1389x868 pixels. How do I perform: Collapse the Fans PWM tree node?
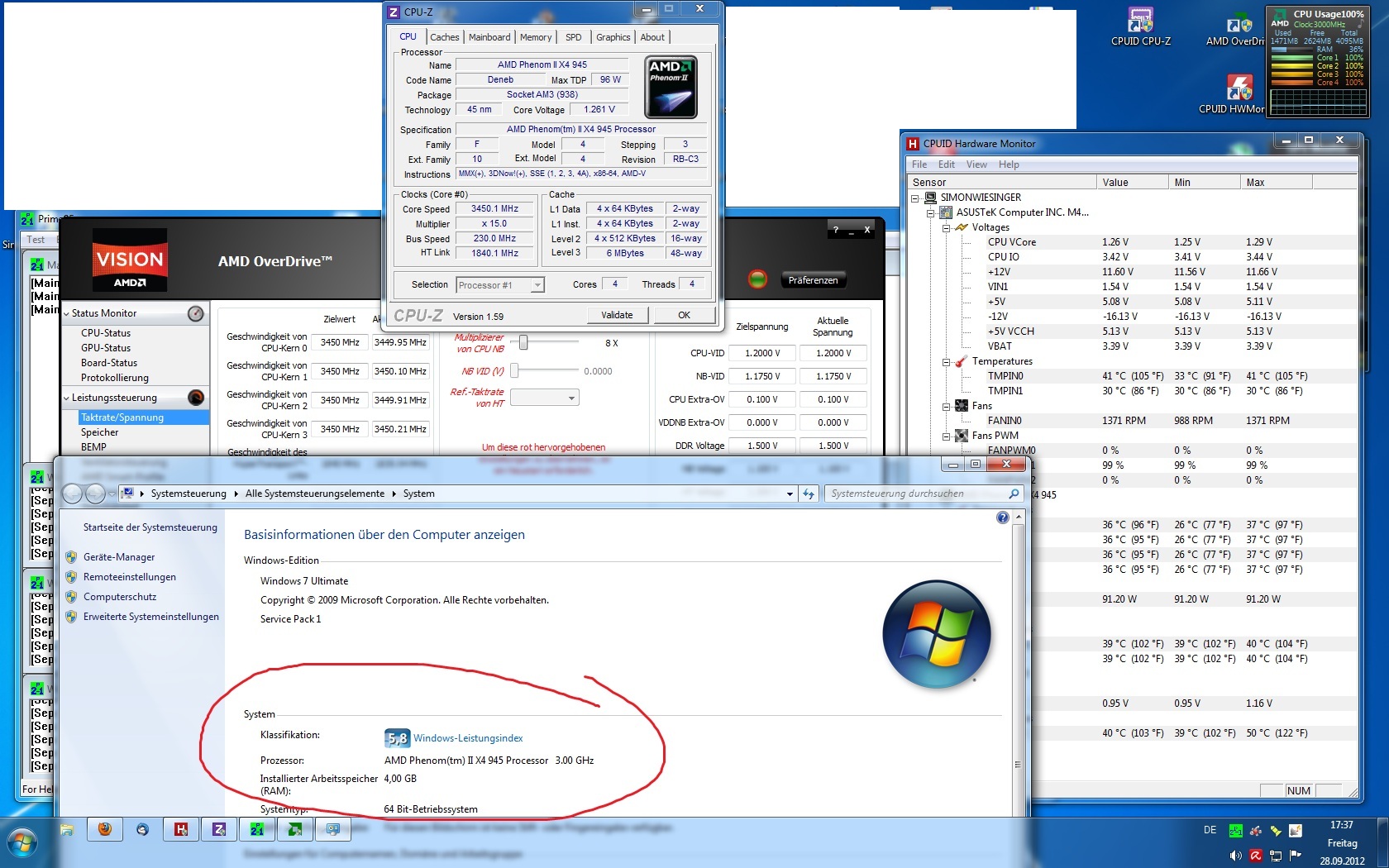tap(947, 436)
